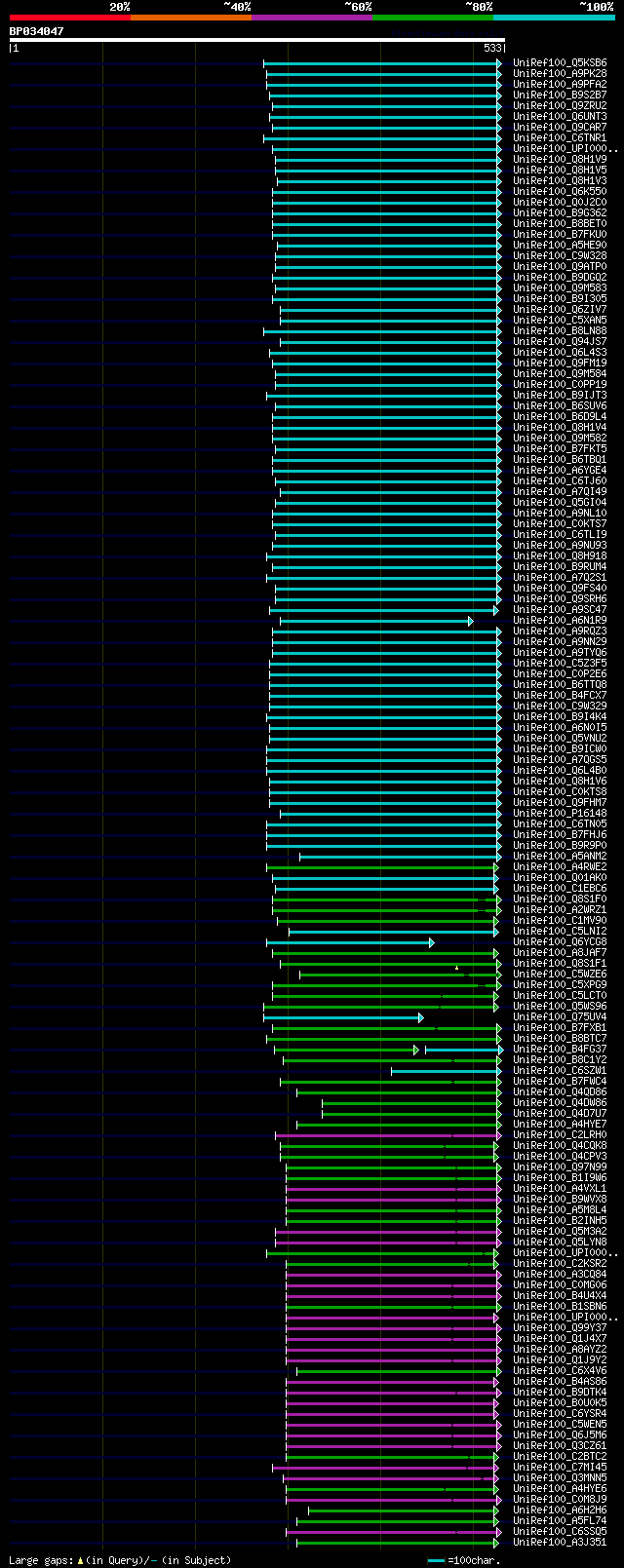Open hit UniRef100_B9S2B7
This screenshot has height=1568, width=624.
click(560, 96)
